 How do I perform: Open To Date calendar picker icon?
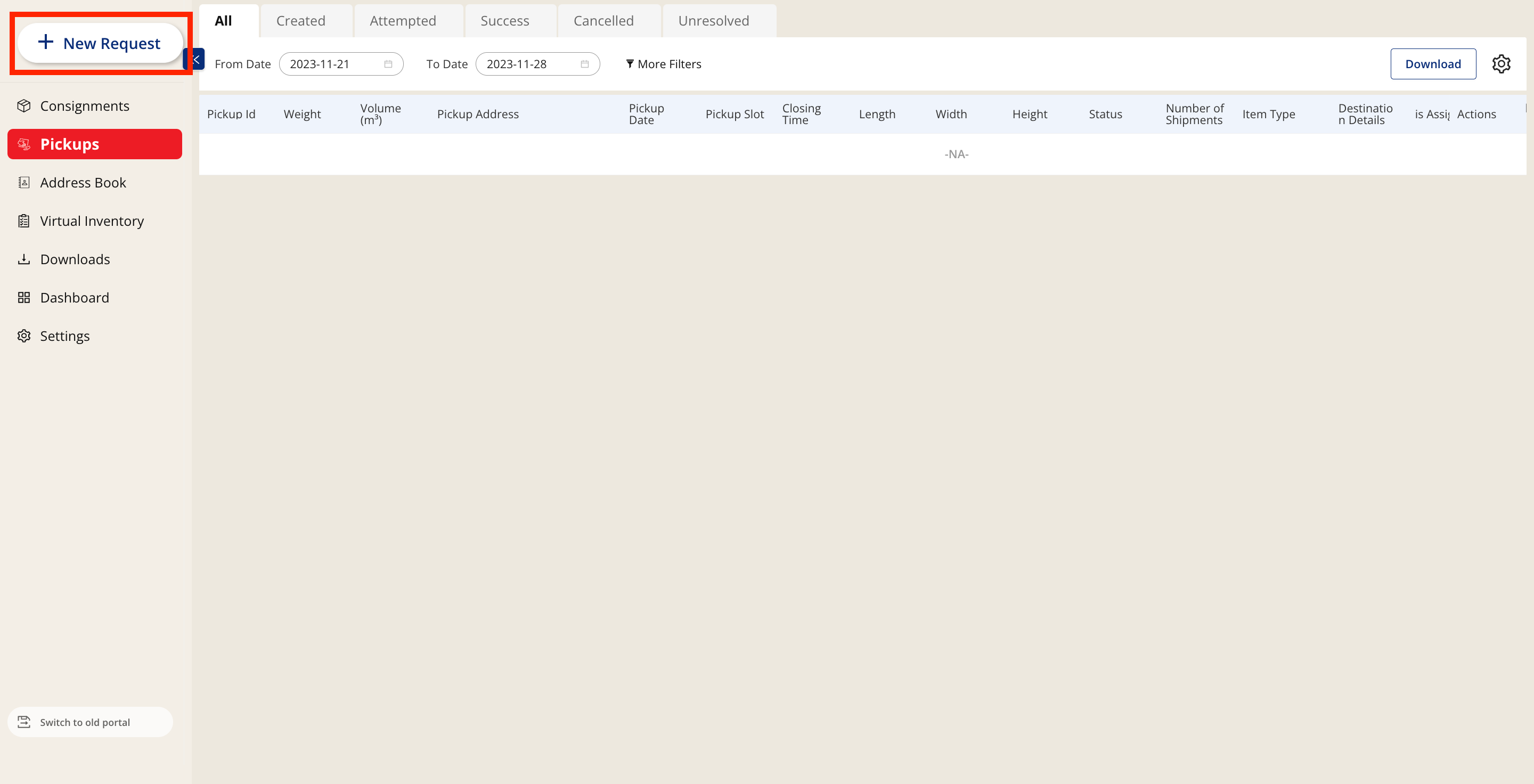[585, 64]
